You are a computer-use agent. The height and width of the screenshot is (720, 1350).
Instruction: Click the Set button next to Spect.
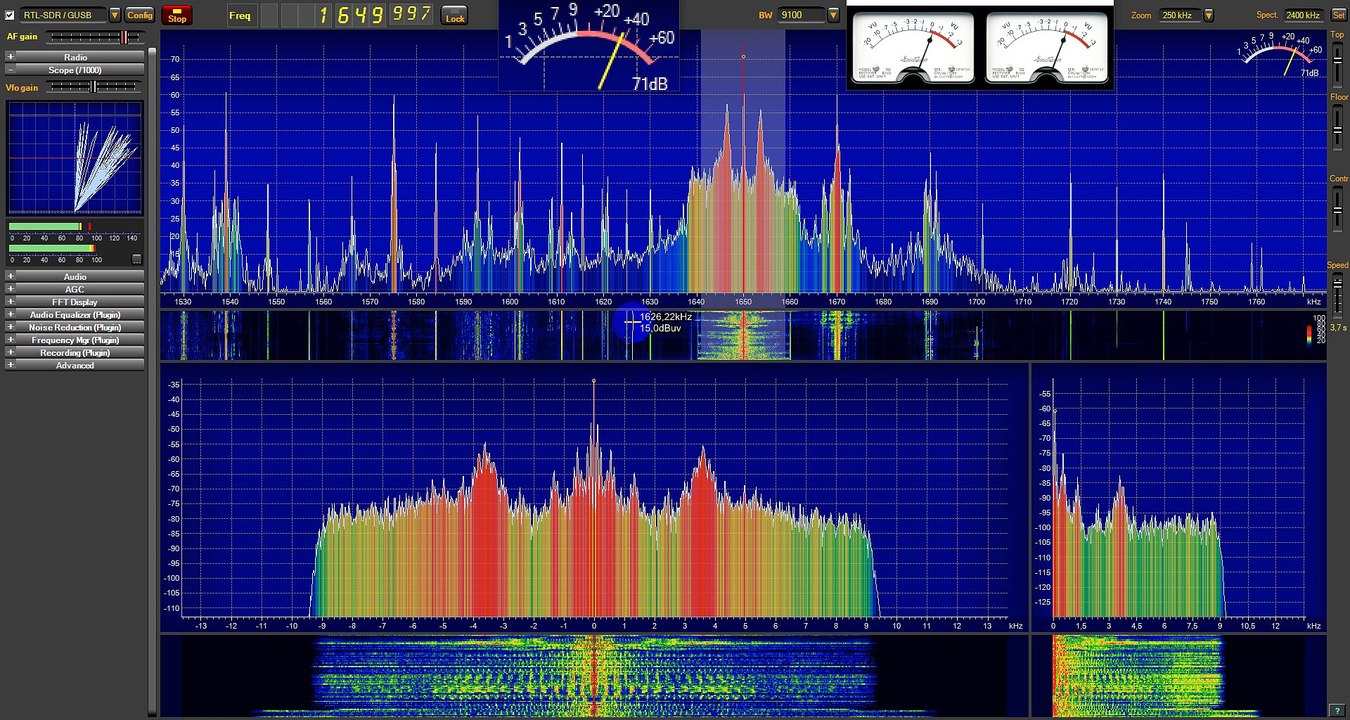[x=1339, y=15]
